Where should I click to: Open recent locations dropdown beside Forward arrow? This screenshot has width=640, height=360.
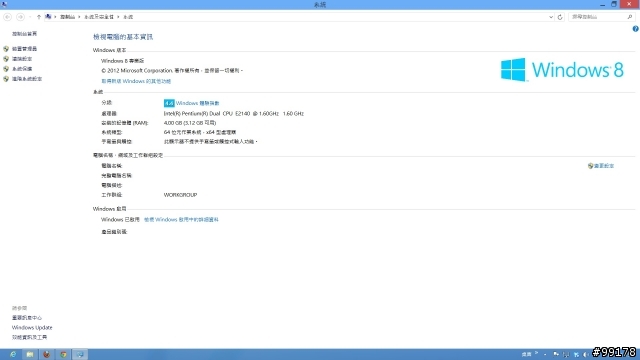[30, 17]
